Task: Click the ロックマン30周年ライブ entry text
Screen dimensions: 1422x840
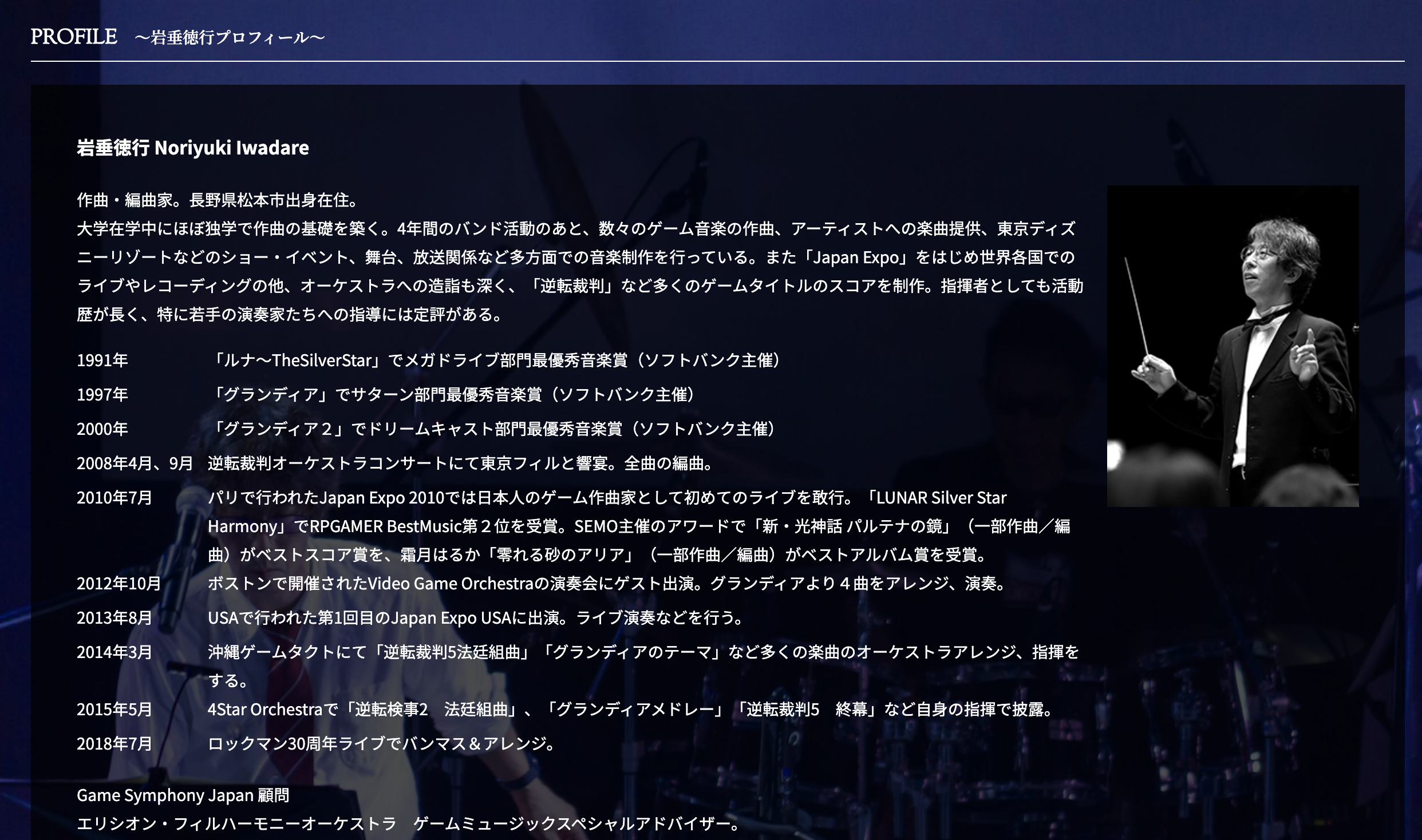Action: 381,744
